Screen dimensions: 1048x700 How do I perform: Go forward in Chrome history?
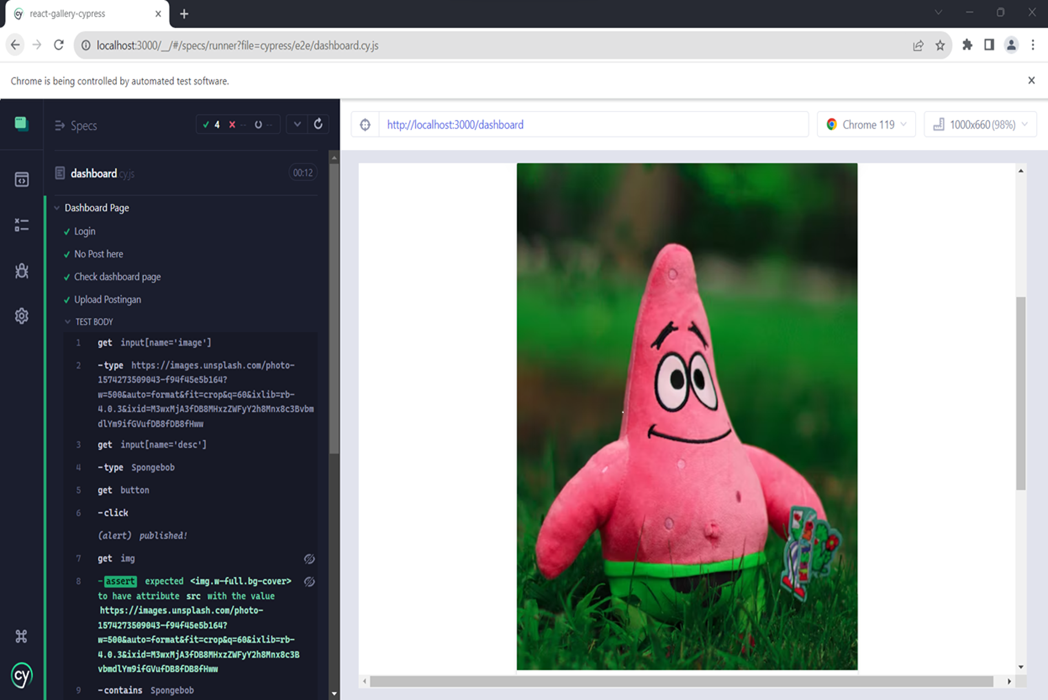click(37, 45)
